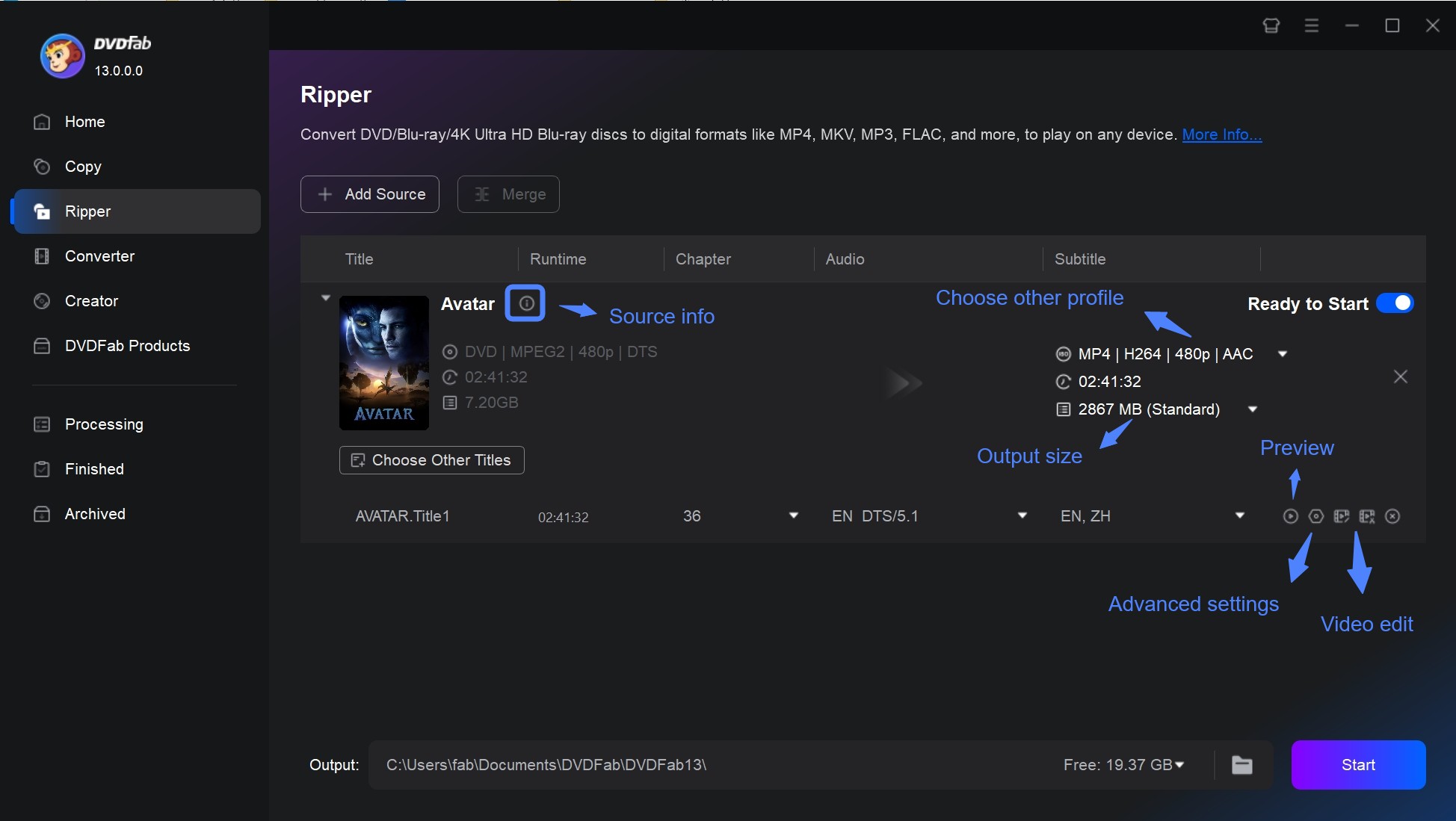This screenshot has width=1456, height=821.
Task: Expand the Chapter dropdown for AVATAR.Title1
Action: click(793, 516)
